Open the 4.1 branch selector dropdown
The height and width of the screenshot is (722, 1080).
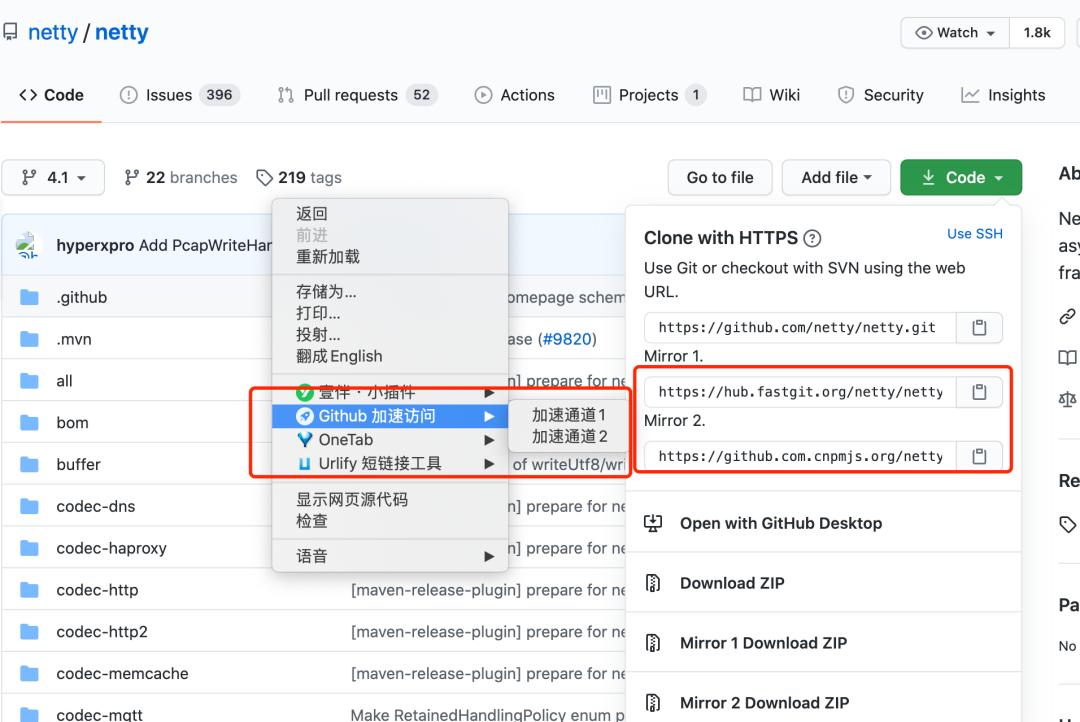(53, 177)
